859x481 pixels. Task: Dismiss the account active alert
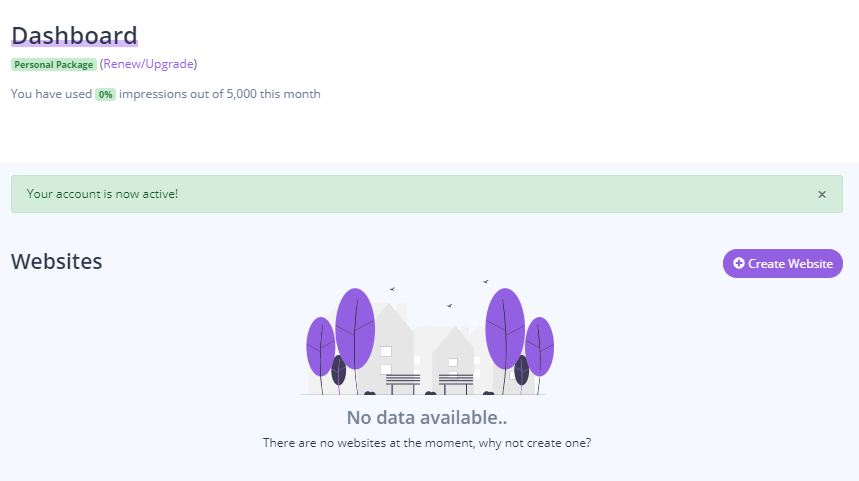[x=822, y=194]
